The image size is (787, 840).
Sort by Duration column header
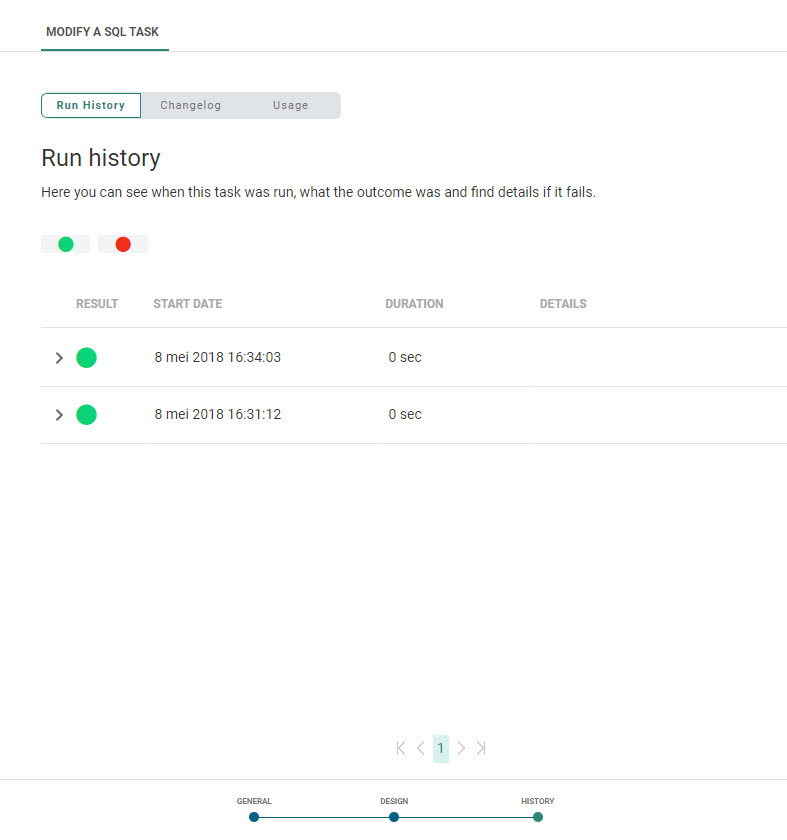414,304
